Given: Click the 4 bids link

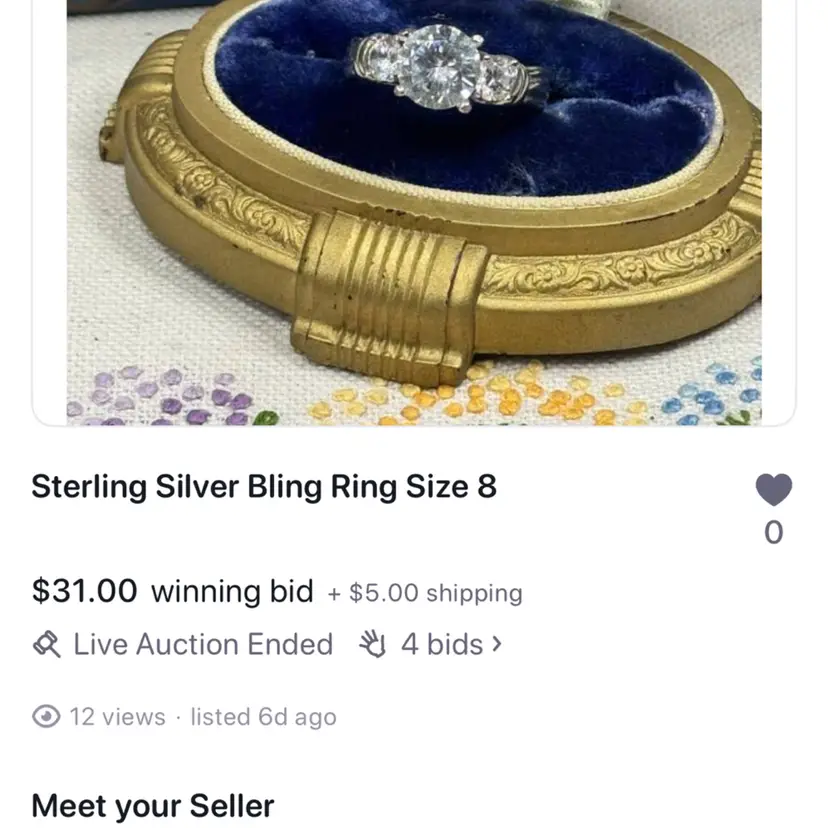Looking at the screenshot, I should coord(440,644).
